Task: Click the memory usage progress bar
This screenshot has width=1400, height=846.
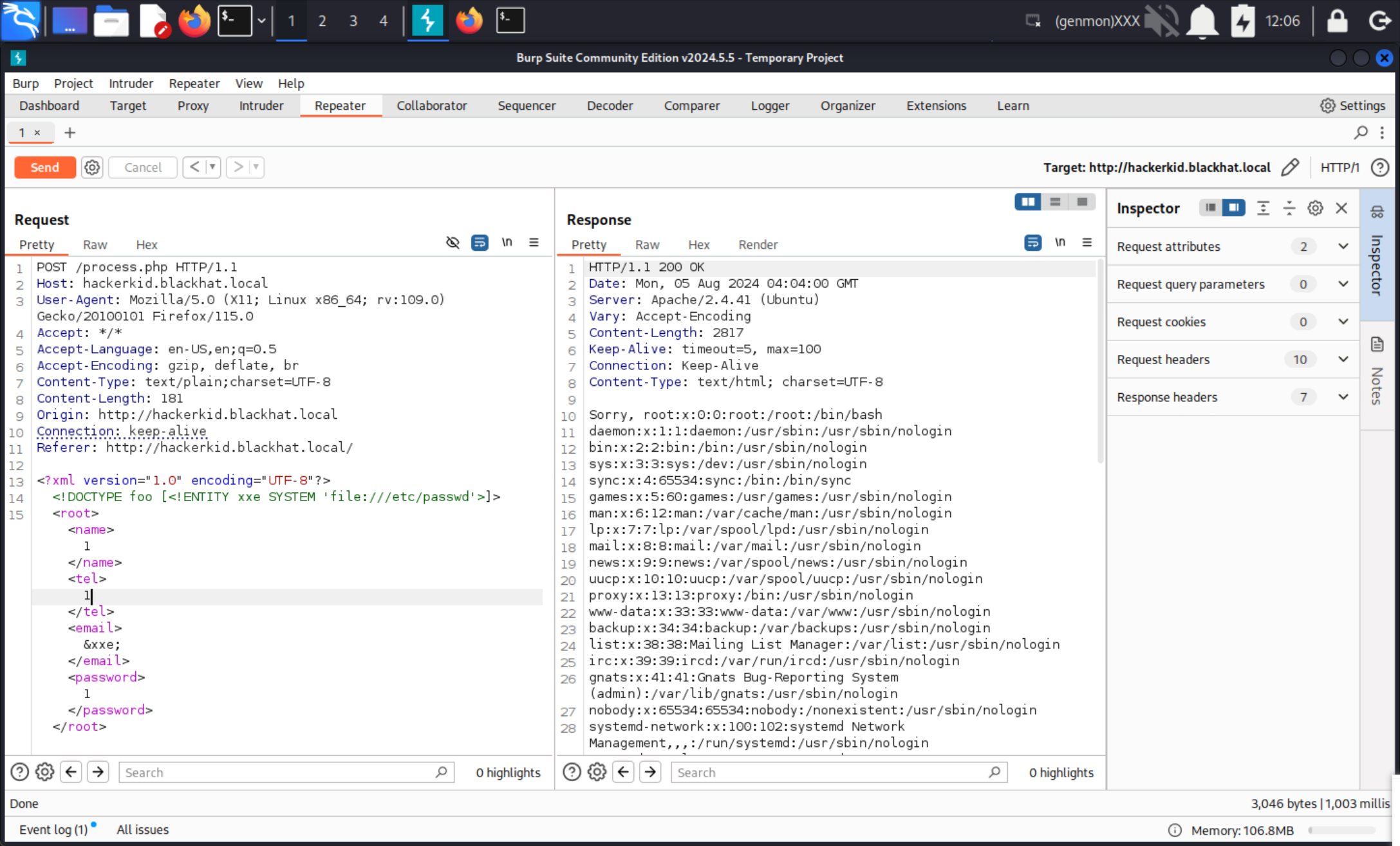Action: tap(1342, 830)
